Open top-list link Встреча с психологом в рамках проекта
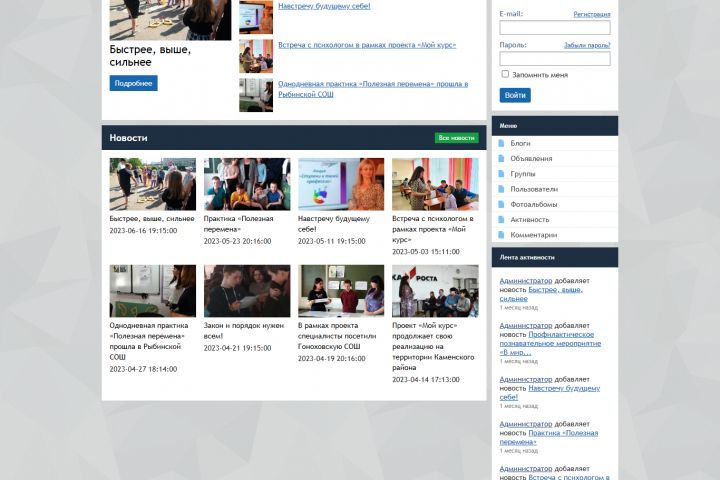The width and height of the screenshot is (720, 480). 367,45
